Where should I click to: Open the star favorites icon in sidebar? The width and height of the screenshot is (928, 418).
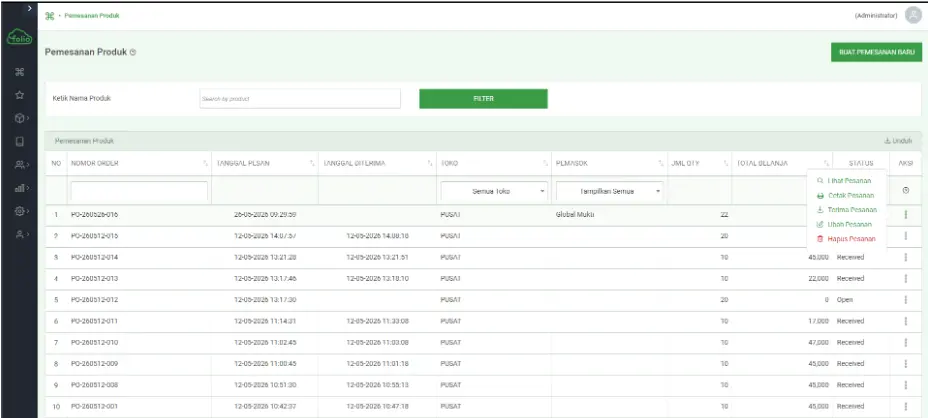tap(20, 95)
